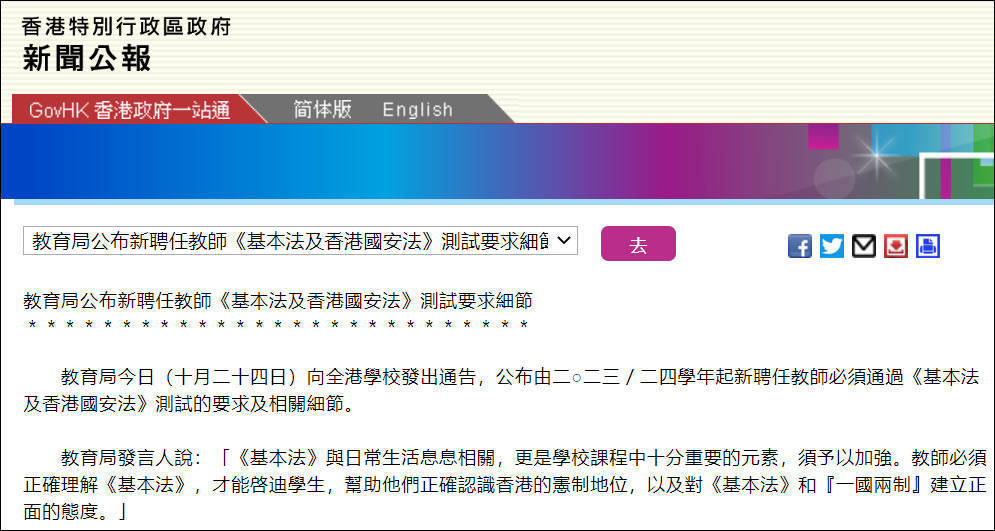Open the press release selection dropdown
This screenshot has width=995, height=531.
[300, 241]
